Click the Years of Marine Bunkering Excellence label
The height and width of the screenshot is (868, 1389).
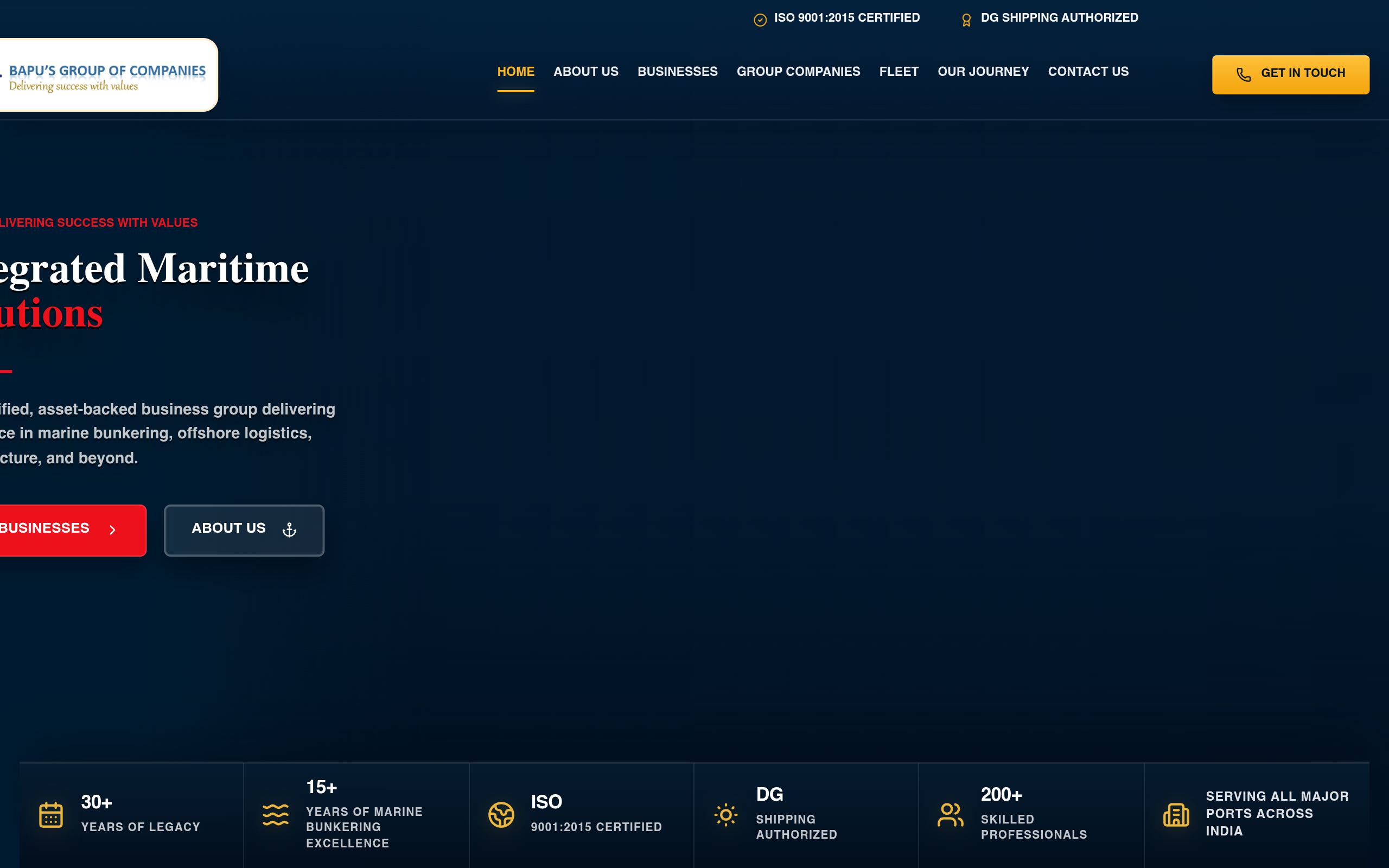364,827
